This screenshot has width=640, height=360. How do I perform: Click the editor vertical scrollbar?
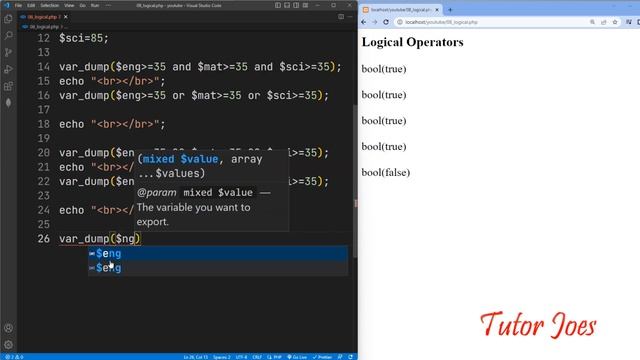pyautogui.click(x=355, y=182)
